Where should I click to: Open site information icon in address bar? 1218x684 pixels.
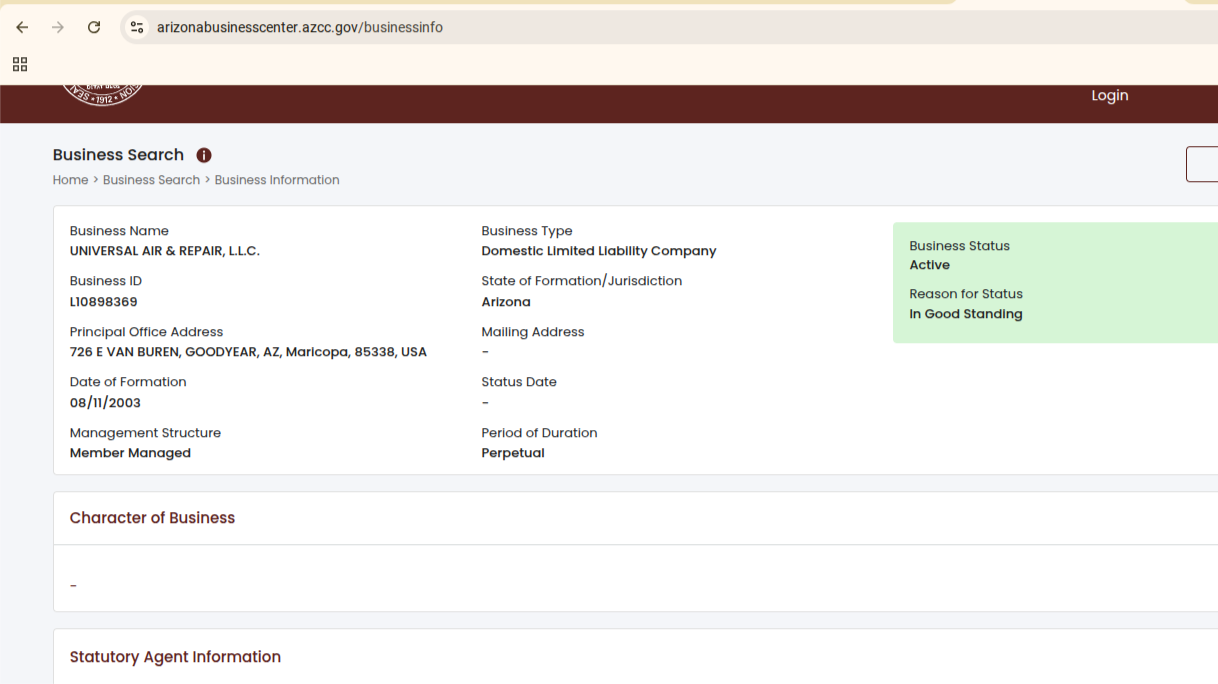(137, 27)
